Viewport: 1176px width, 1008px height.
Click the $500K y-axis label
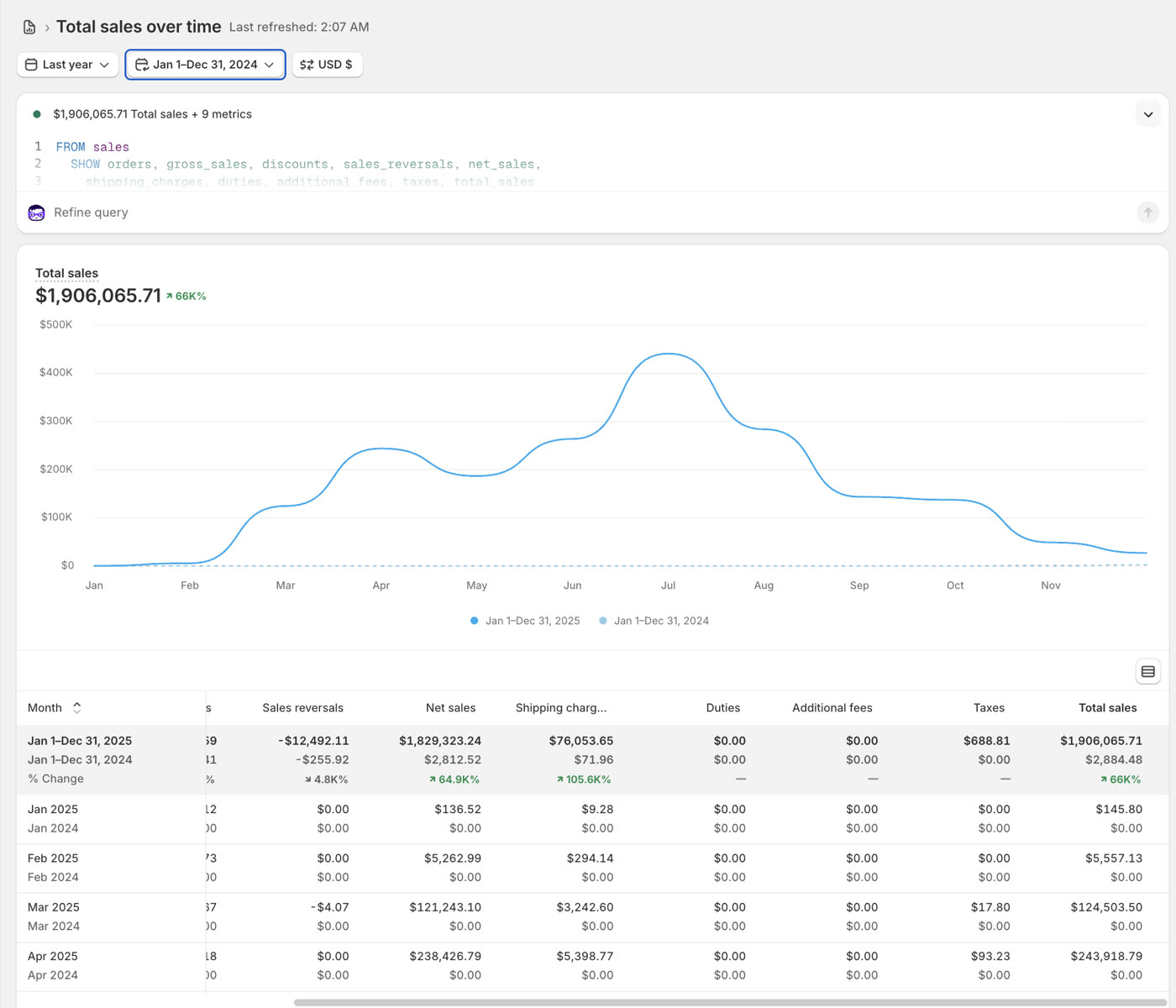click(55, 324)
